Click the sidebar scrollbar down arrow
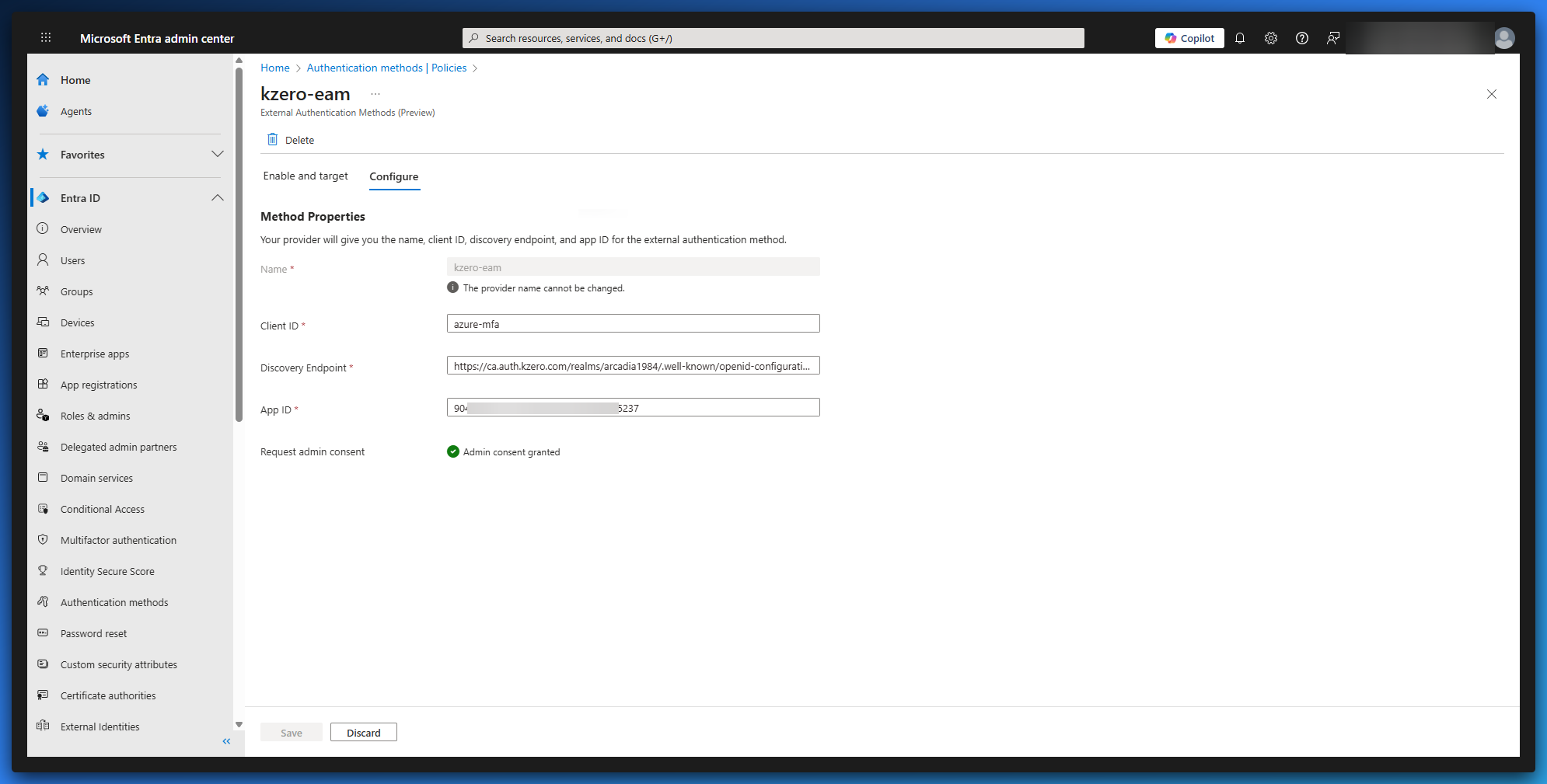Viewport: 1547px width, 784px height. (x=239, y=724)
